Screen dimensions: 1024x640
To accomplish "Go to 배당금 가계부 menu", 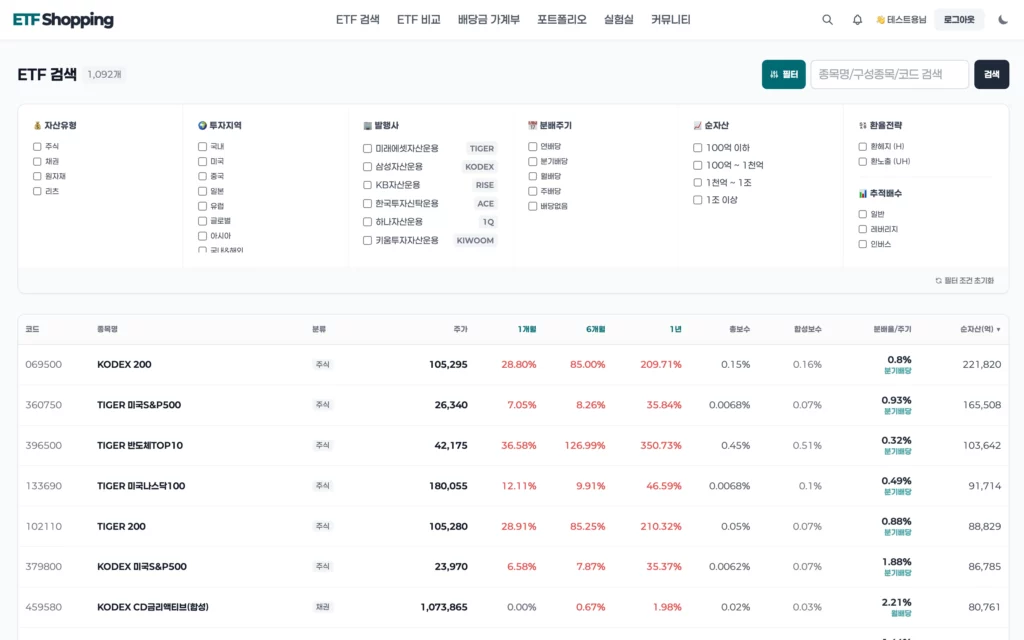I will click(488, 20).
